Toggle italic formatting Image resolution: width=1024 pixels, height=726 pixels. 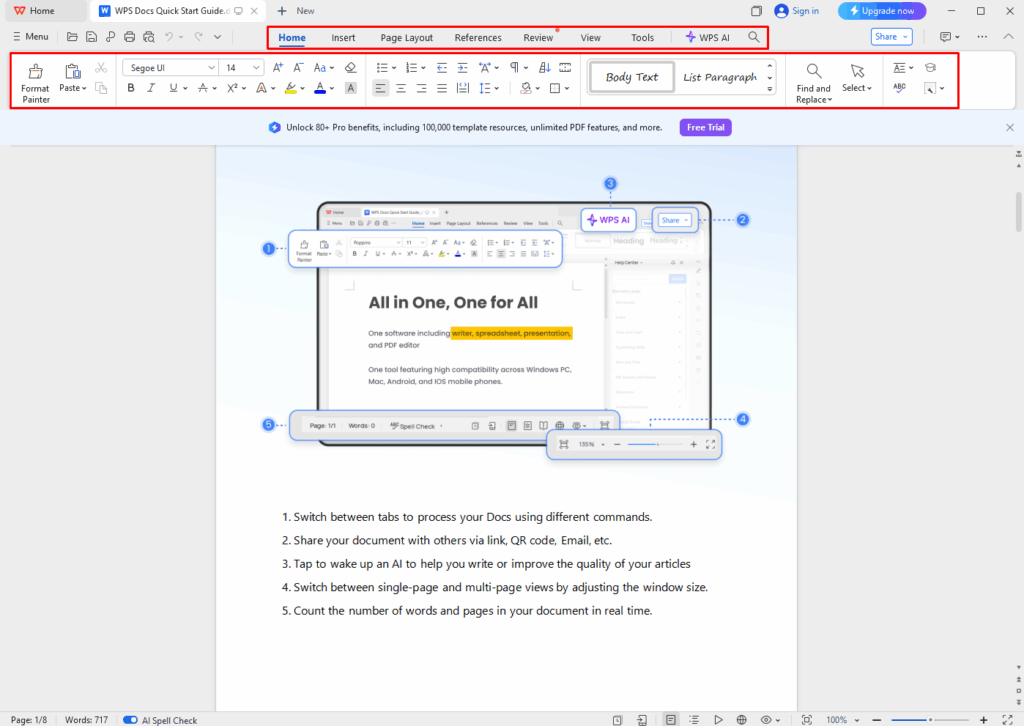(152, 88)
